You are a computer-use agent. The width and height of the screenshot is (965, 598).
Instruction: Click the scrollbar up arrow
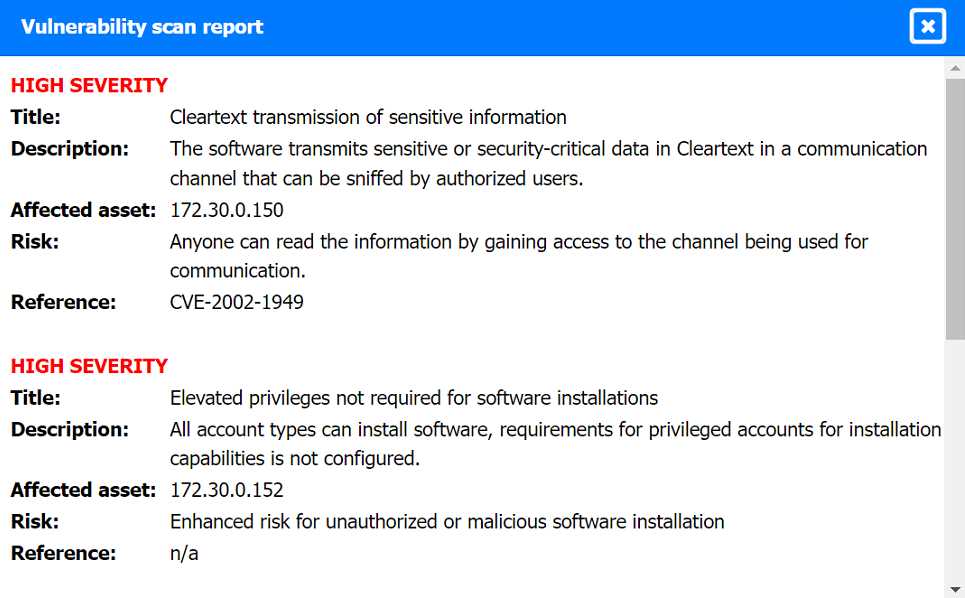tap(955, 65)
